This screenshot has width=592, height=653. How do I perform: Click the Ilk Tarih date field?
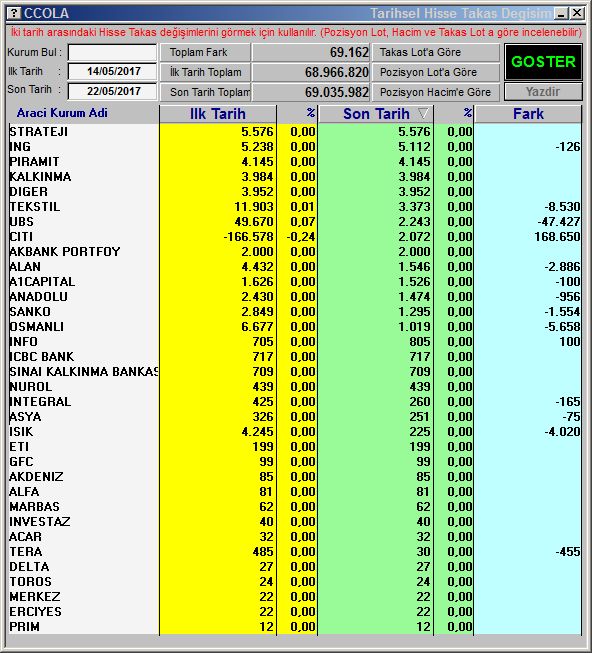(112, 71)
